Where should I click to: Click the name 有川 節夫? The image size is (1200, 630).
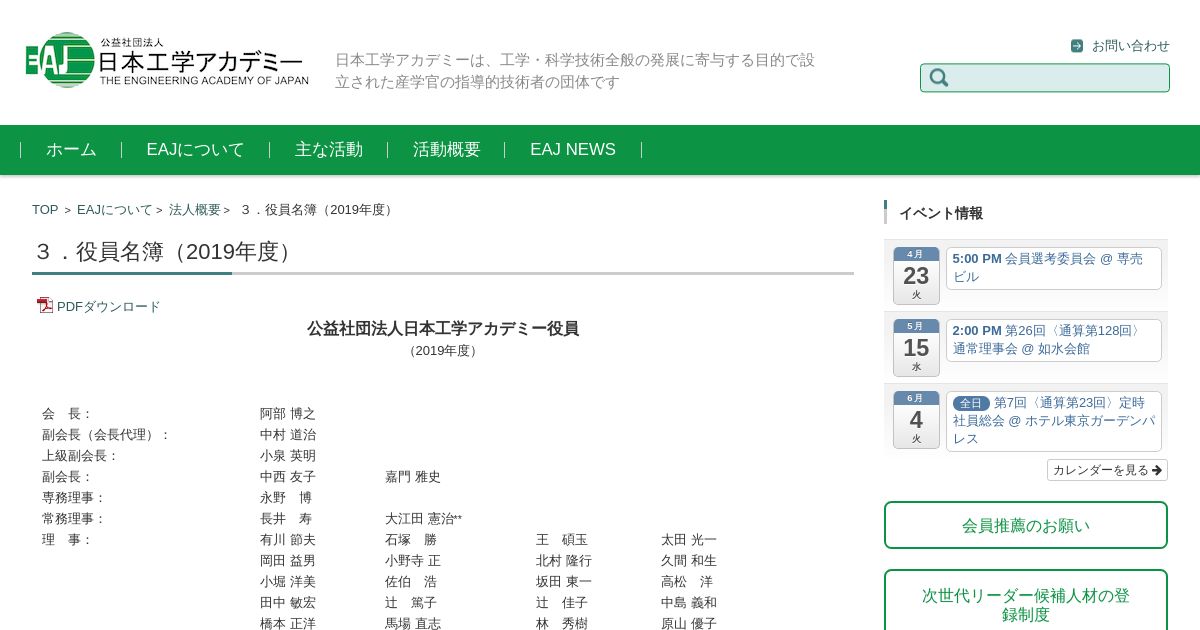(x=288, y=540)
